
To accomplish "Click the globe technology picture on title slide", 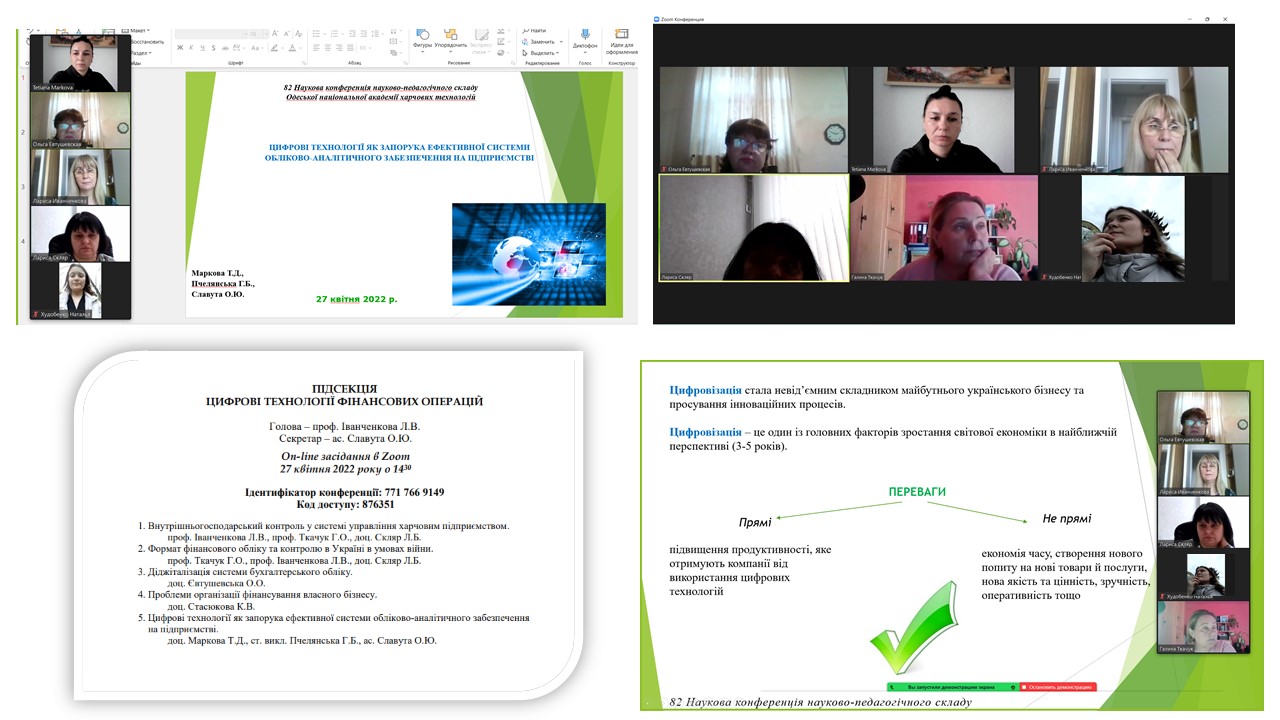I will tap(528, 253).
